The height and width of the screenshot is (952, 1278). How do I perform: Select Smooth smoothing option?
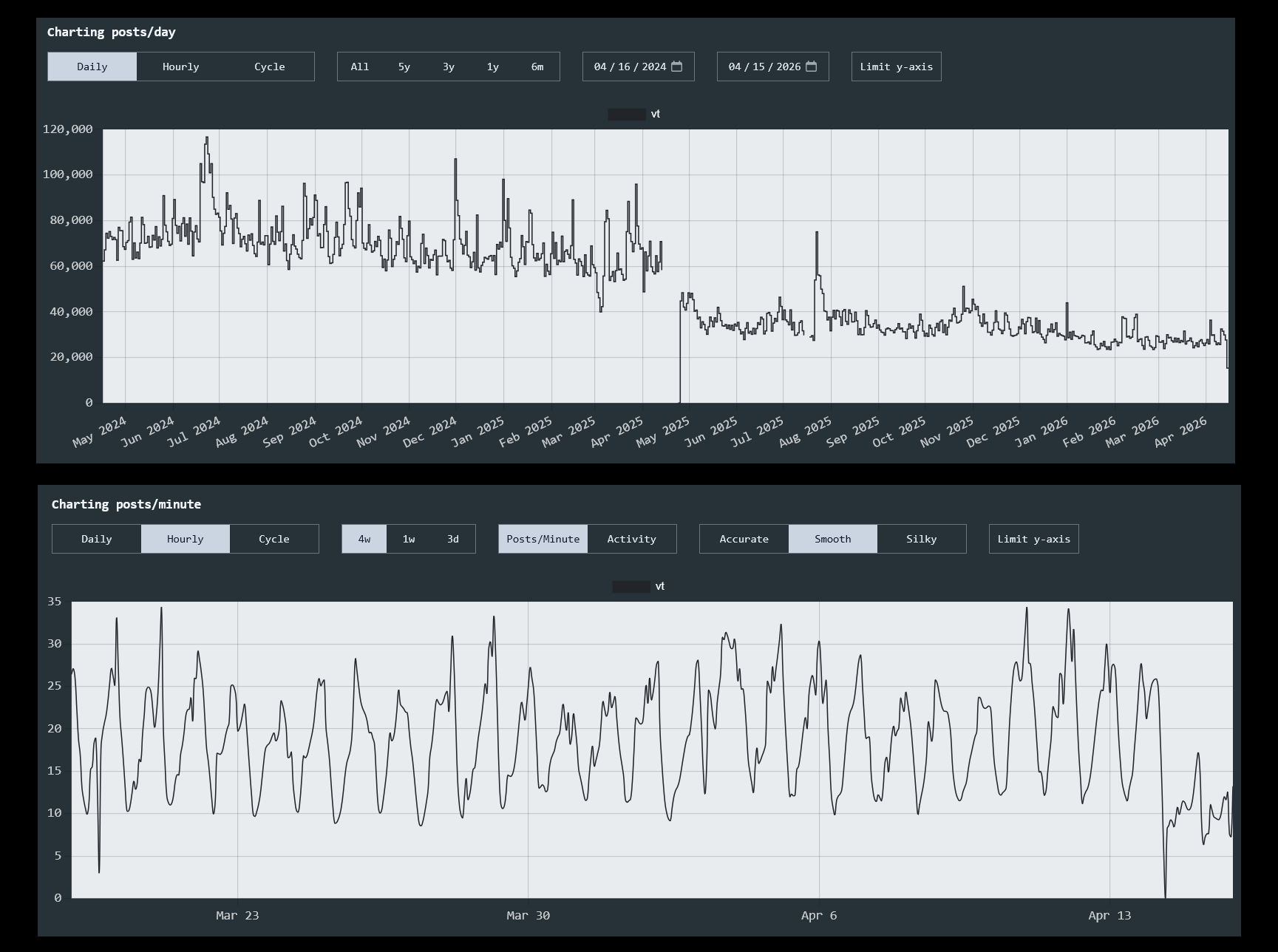coord(833,539)
